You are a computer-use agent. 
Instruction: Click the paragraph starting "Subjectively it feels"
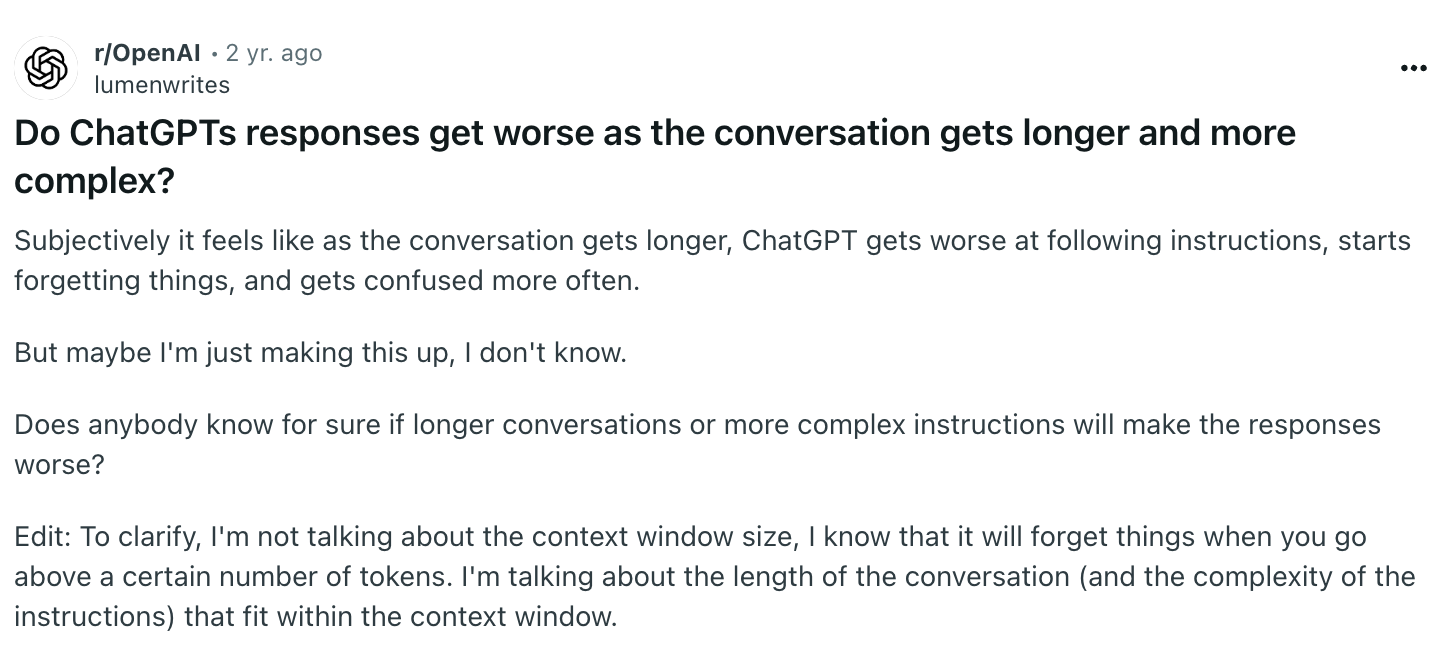point(712,261)
